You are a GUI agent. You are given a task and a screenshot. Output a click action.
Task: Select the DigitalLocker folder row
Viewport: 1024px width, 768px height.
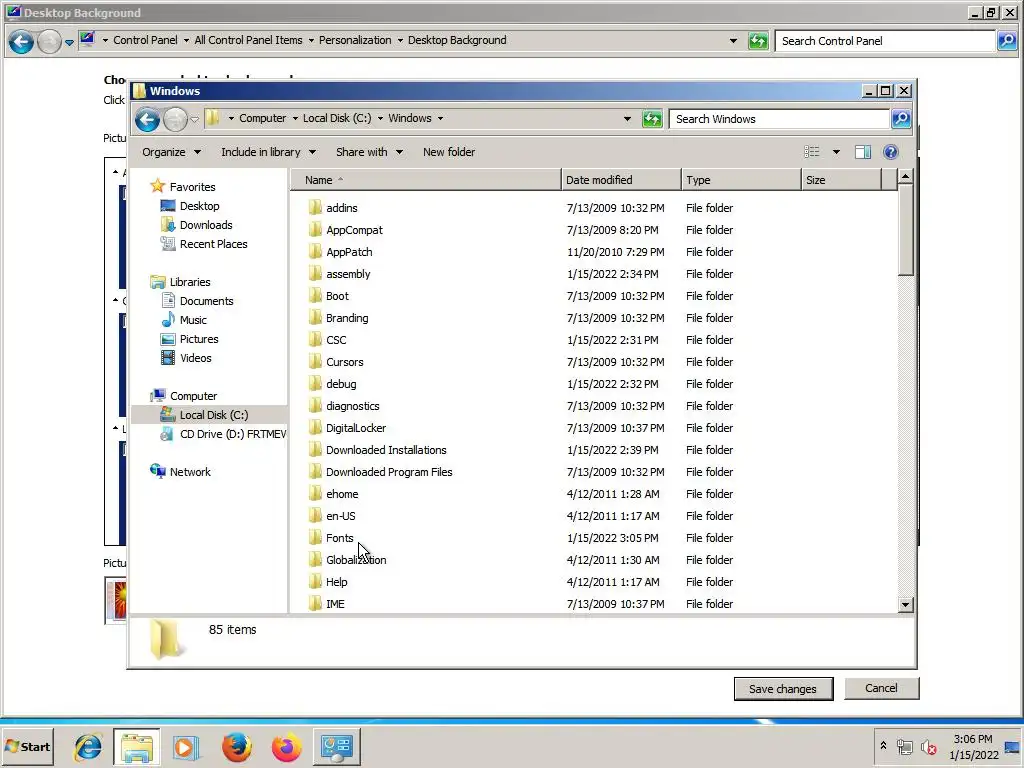594,428
